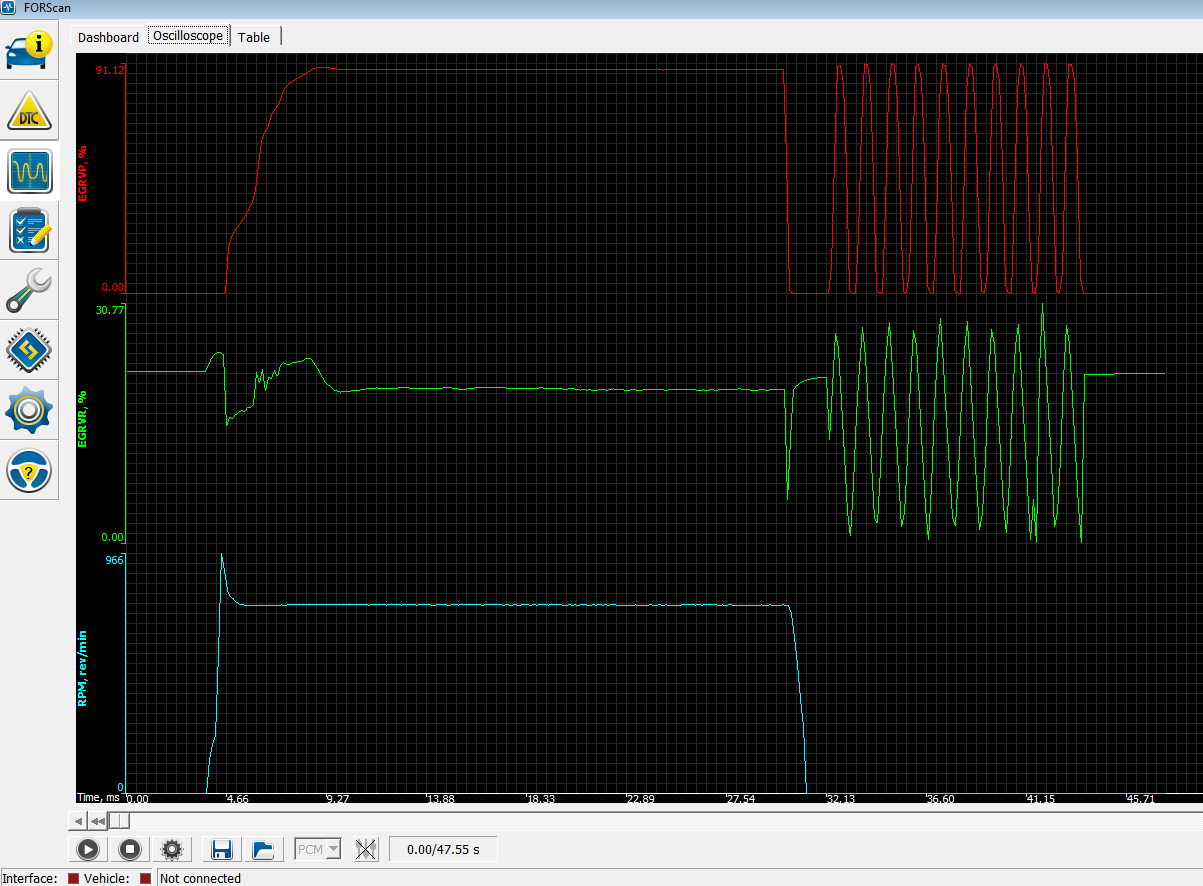Screen dimensions: 1203x886
Task: Open the vehicle information section
Action: [x=28, y=50]
